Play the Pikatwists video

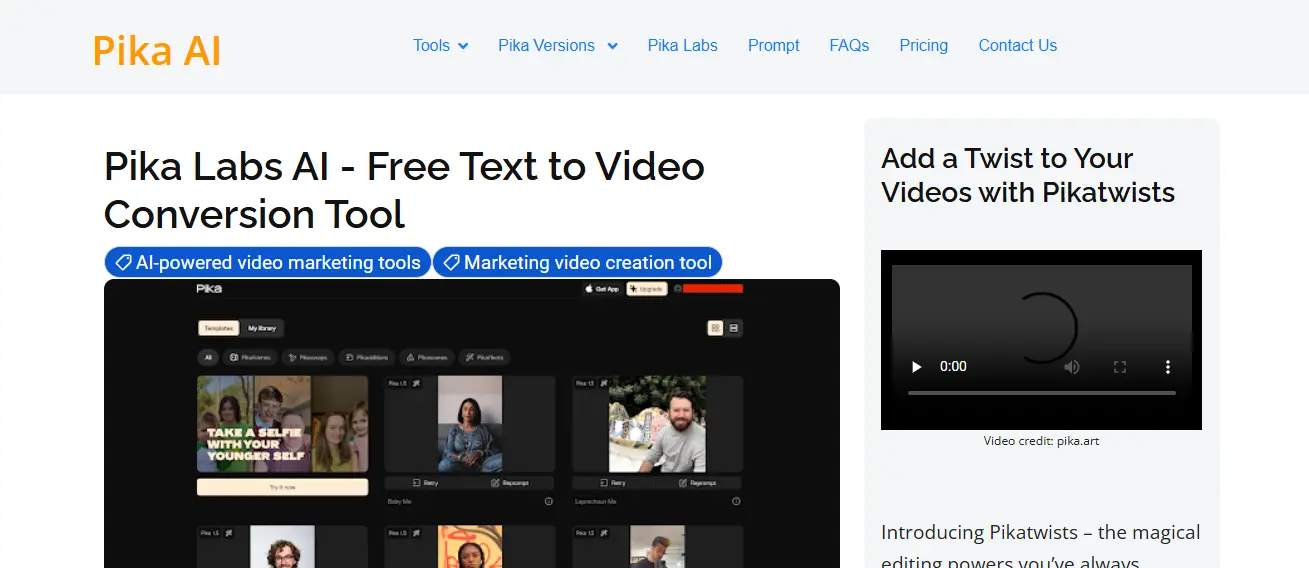[916, 367]
